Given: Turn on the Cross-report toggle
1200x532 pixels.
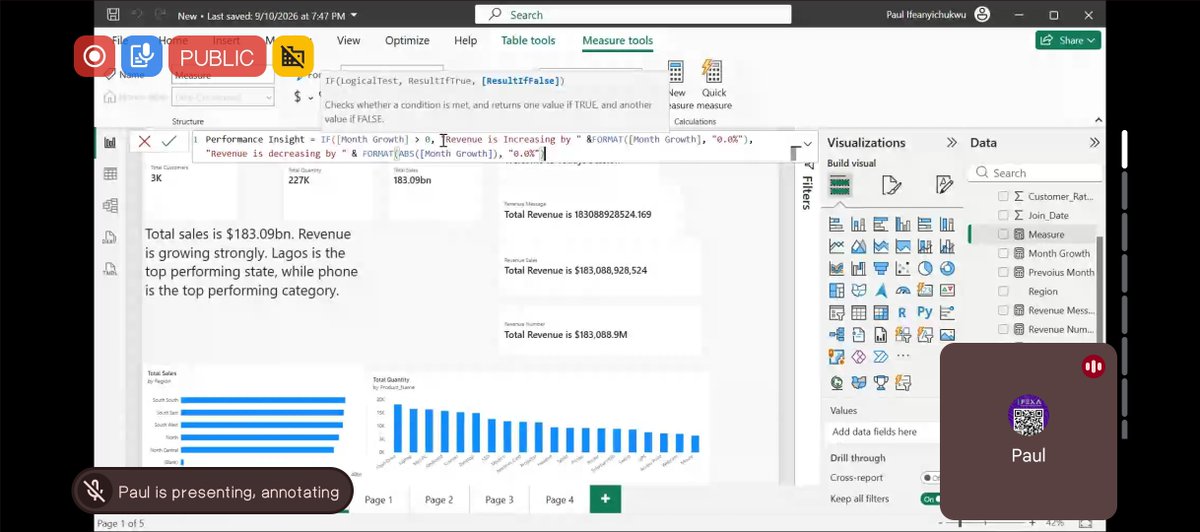Looking at the screenshot, I should pos(930,478).
